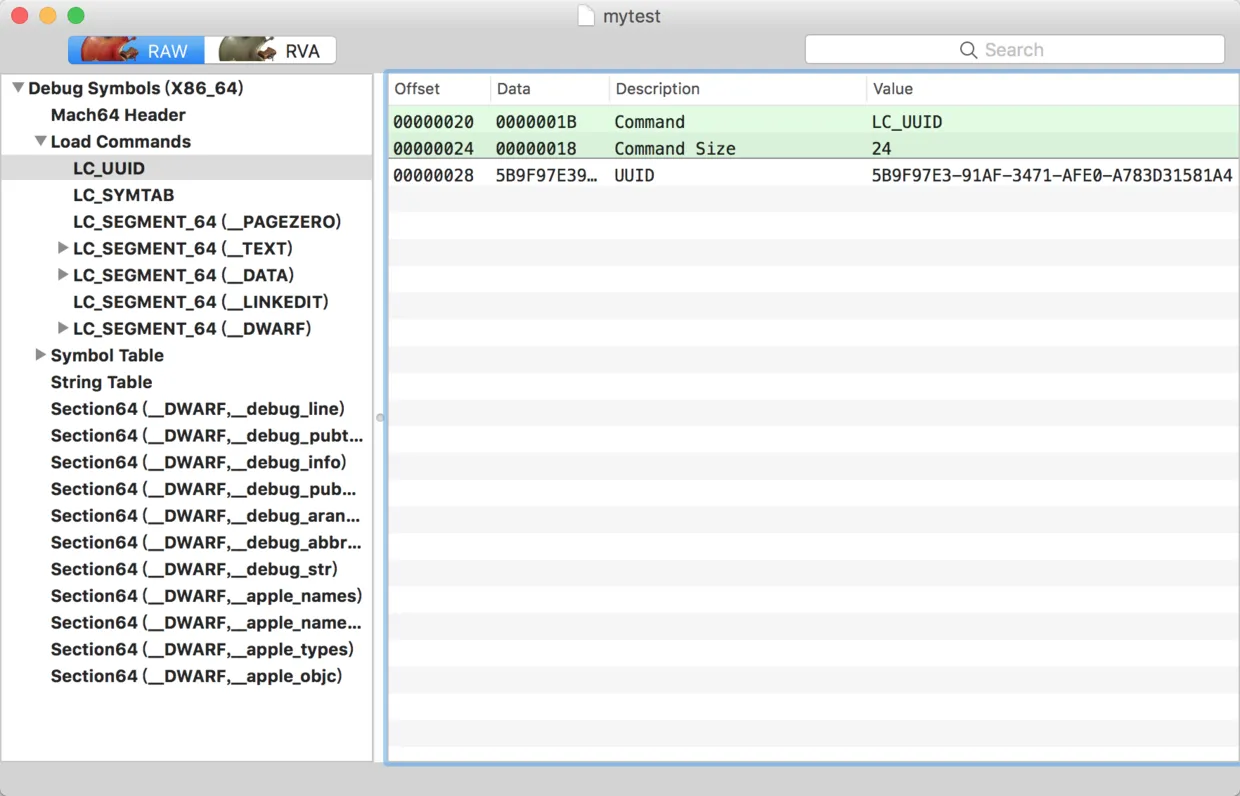Select Section64 (__DWARF,__debug_aran... item
The width and height of the screenshot is (1240, 796).
tap(206, 516)
